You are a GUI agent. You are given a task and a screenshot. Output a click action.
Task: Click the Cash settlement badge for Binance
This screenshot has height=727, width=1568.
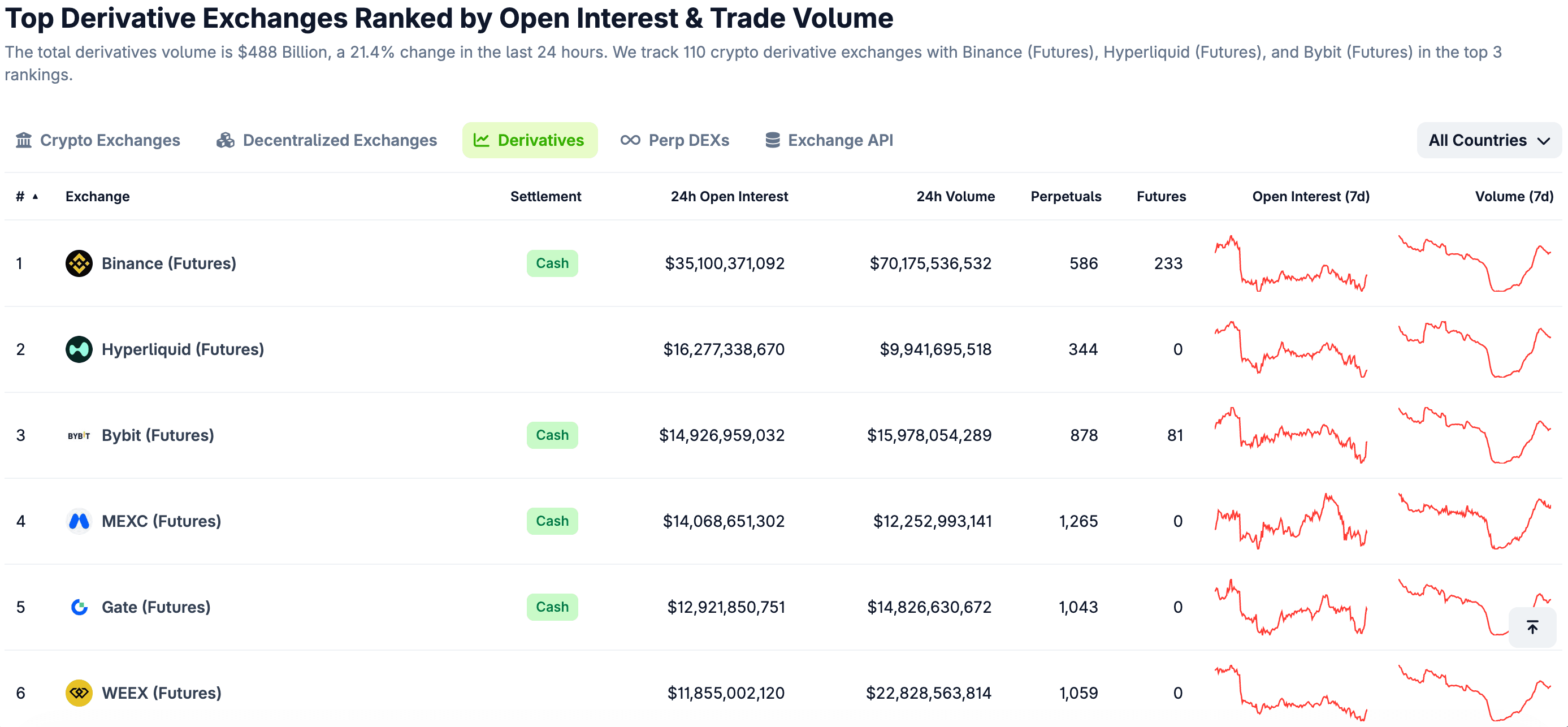[552, 263]
